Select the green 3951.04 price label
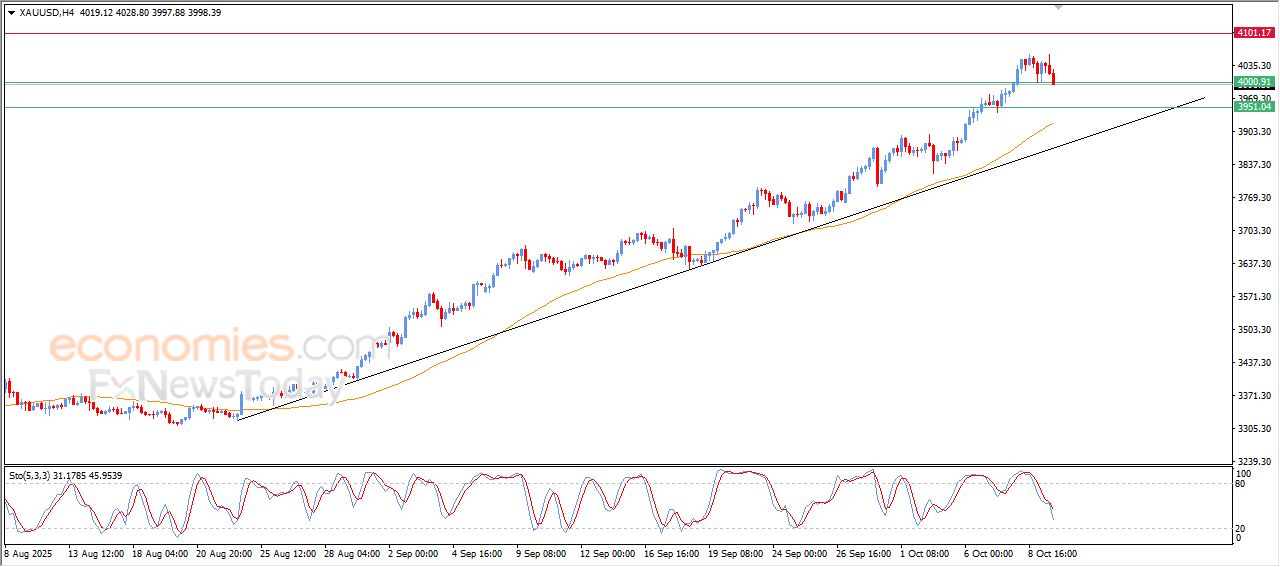The image size is (1280, 567). (1253, 107)
